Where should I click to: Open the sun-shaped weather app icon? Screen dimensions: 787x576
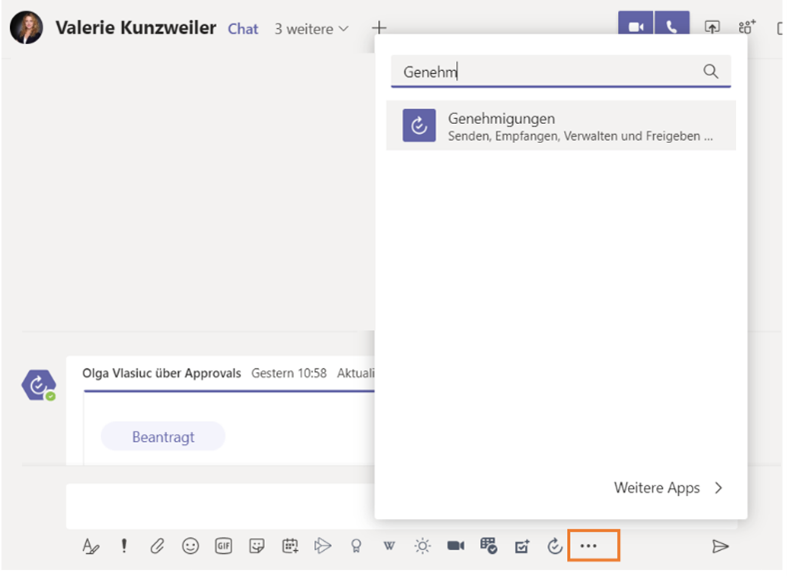[422, 545]
